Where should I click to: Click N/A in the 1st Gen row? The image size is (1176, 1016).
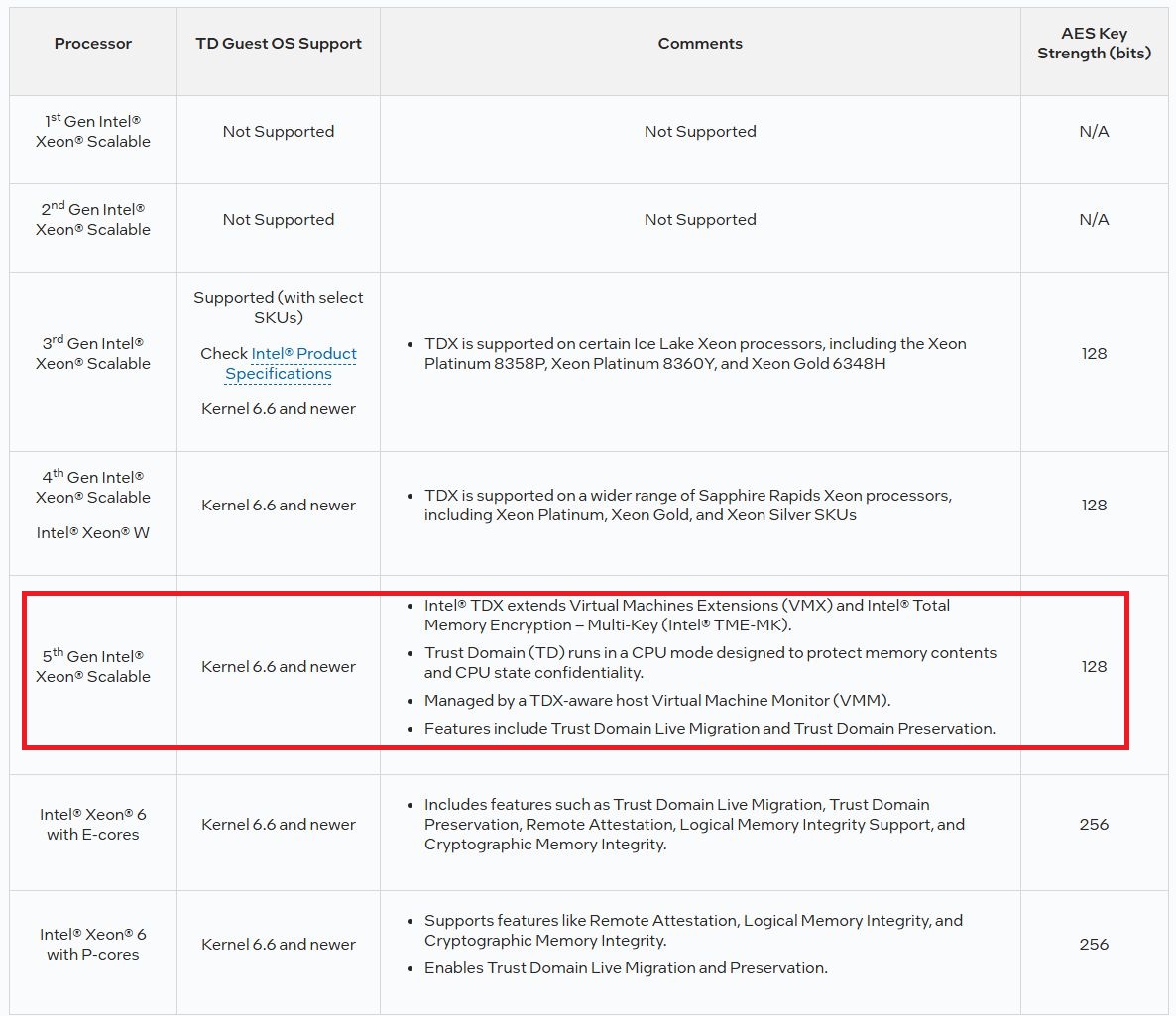[x=1094, y=131]
